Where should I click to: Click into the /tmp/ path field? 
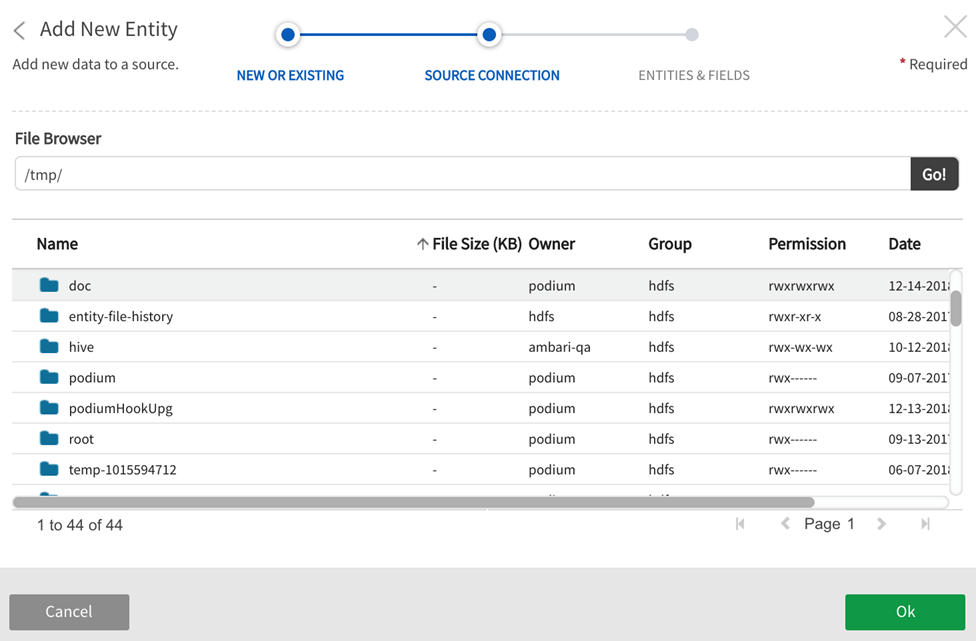pyautogui.click(x=462, y=174)
